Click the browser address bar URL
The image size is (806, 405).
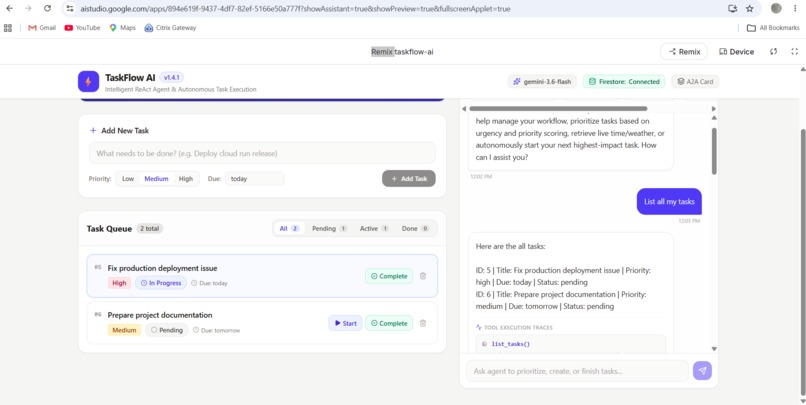tap(296, 9)
